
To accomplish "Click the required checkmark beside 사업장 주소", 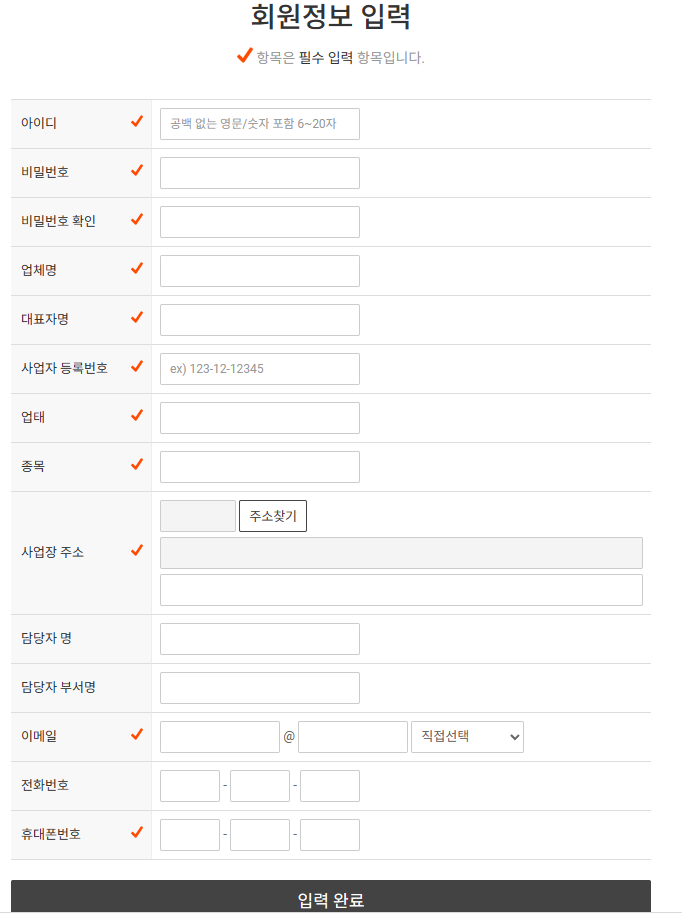I will point(136,551).
